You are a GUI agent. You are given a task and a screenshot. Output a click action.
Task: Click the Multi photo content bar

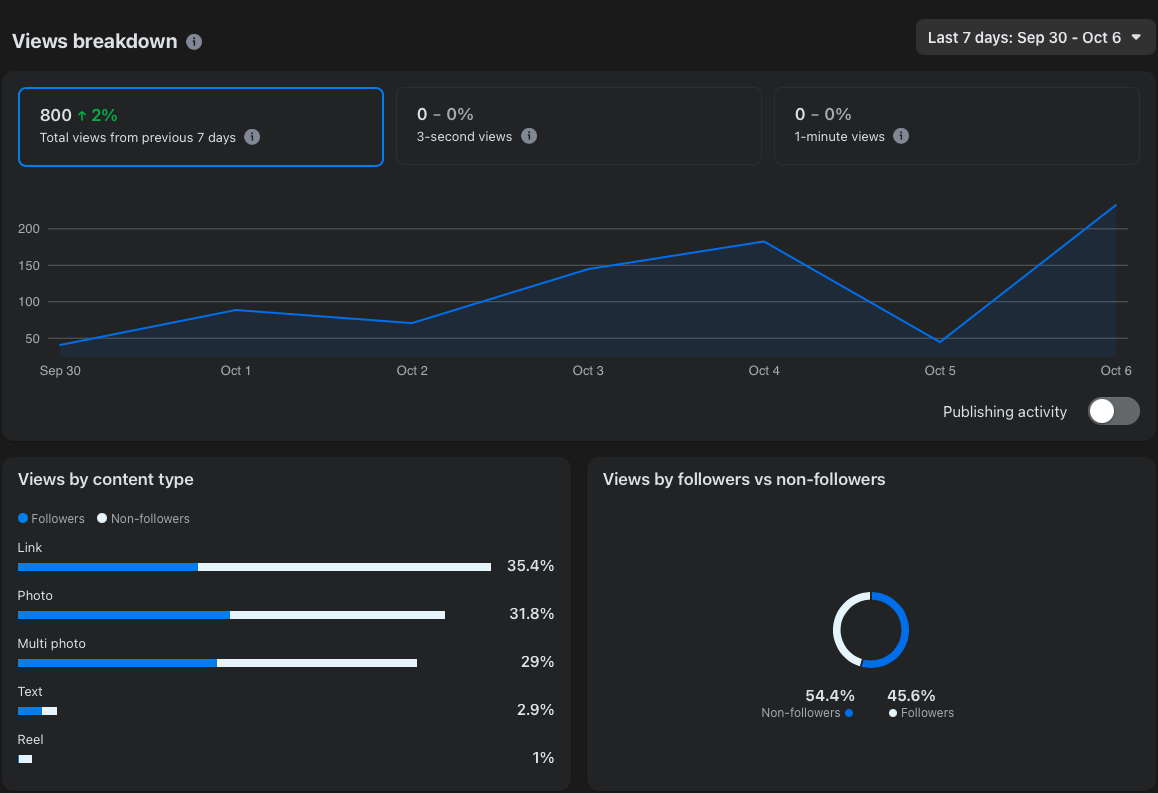pos(217,663)
